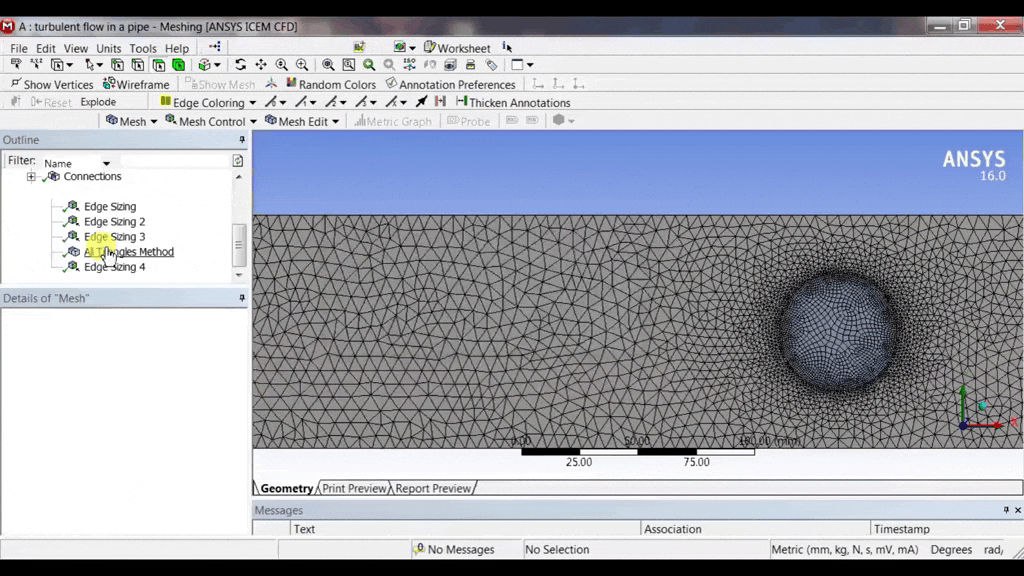Open the Mesh Control dropdown
The height and width of the screenshot is (576, 1024).
pyautogui.click(x=211, y=121)
